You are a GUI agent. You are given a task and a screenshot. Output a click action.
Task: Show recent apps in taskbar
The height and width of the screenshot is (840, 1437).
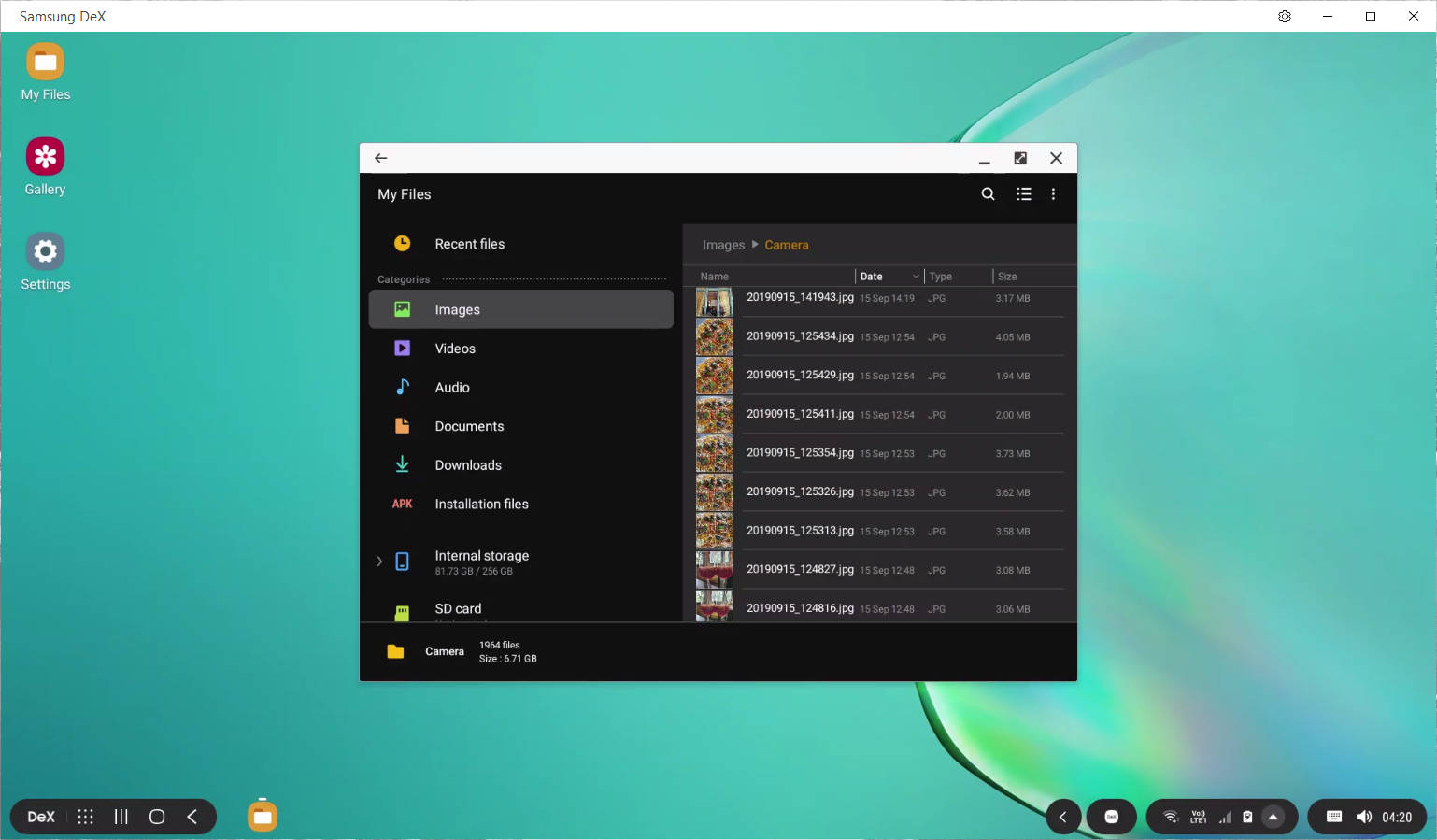[121, 817]
